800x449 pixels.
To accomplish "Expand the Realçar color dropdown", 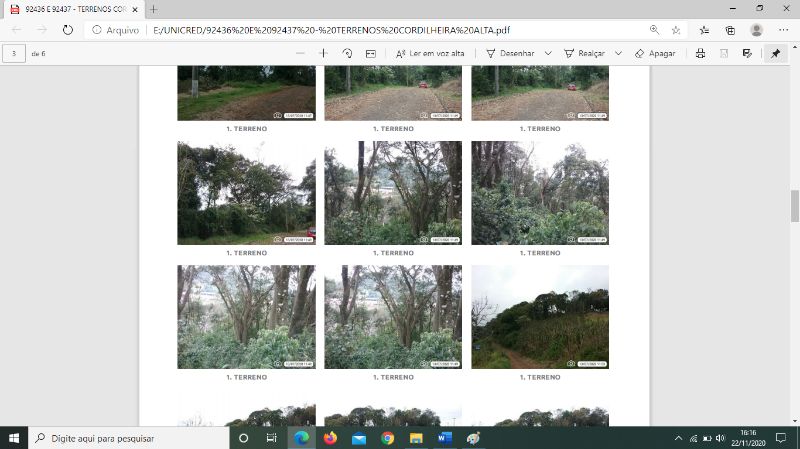I will tap(618, 53).
